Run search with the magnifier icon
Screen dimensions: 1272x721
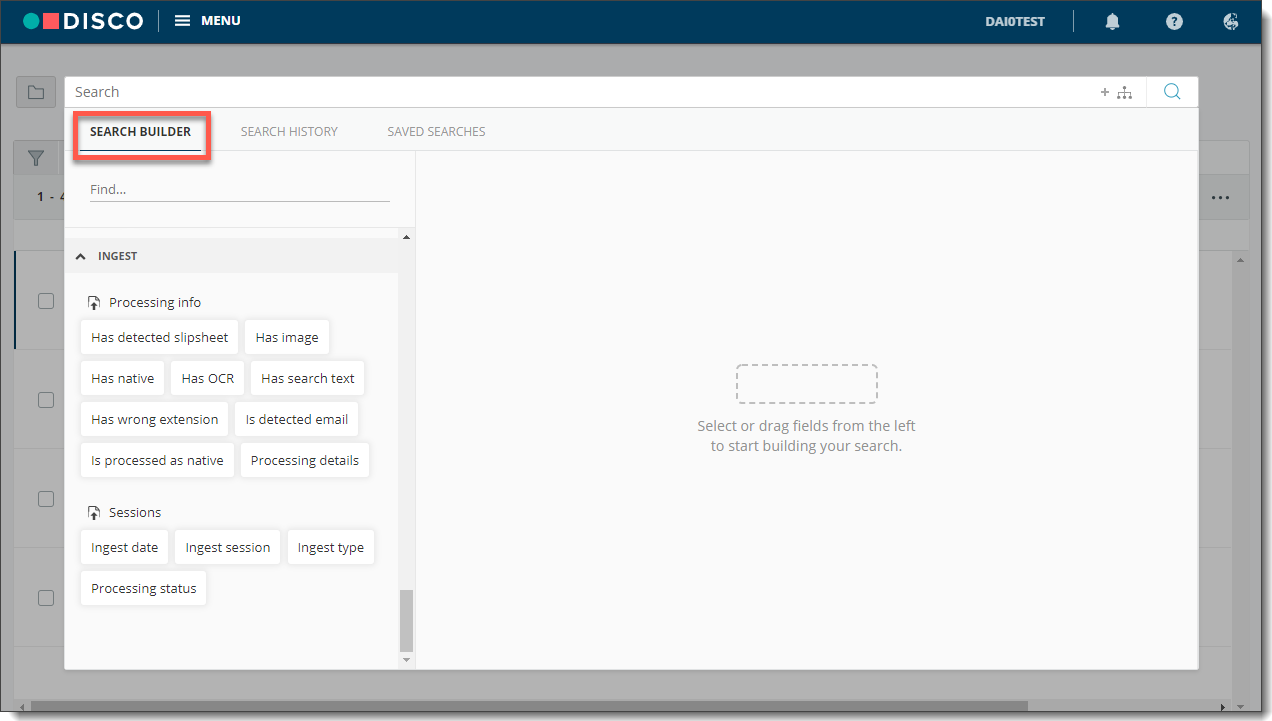click(1172, 92)
